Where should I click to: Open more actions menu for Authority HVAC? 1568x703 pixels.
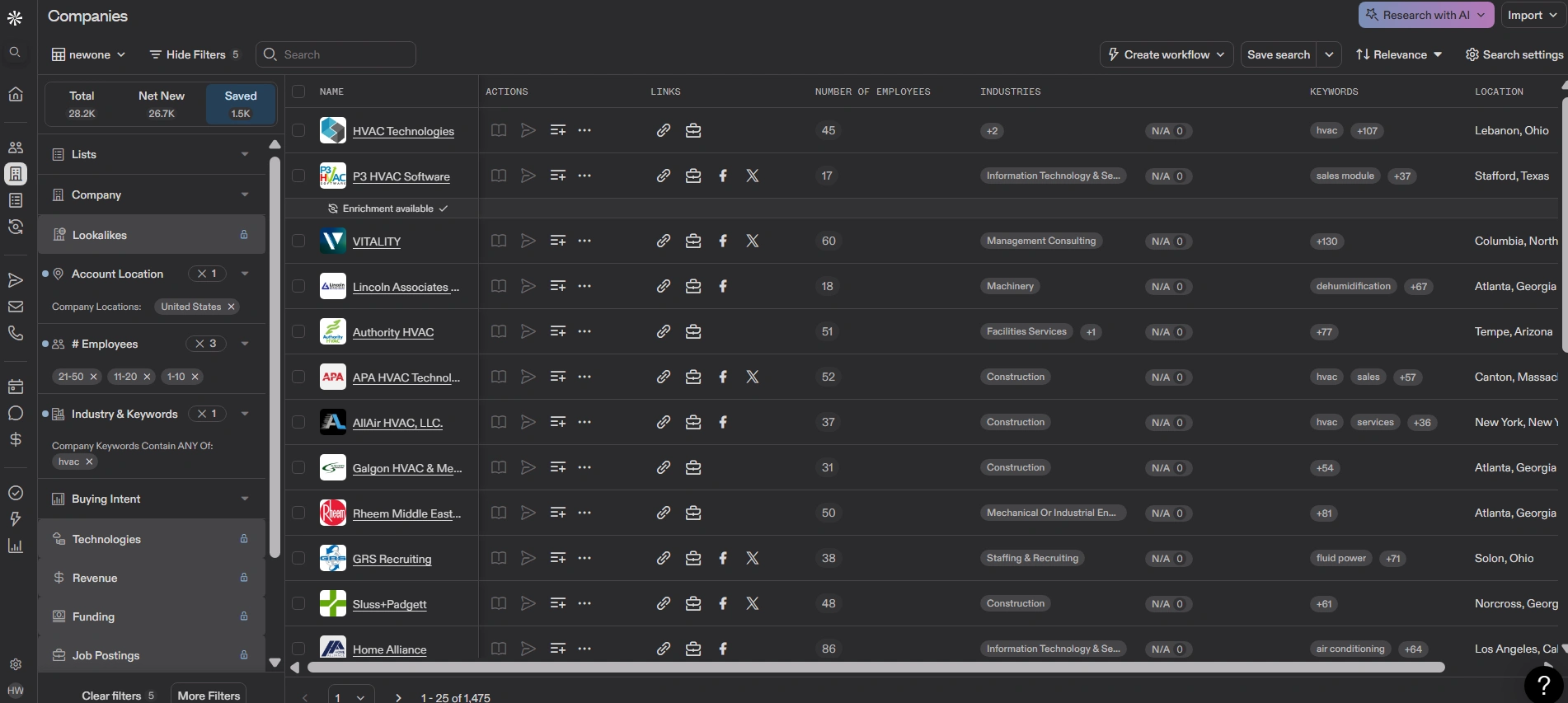584,331
